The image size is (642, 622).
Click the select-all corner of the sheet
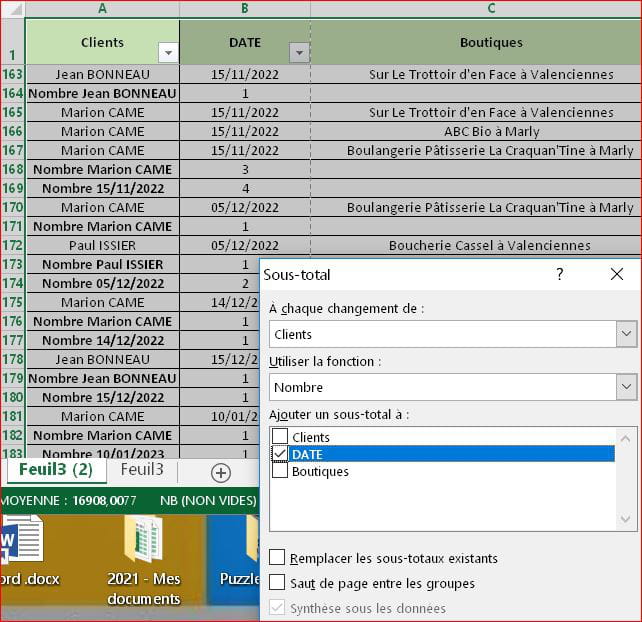tap(13, 9)
